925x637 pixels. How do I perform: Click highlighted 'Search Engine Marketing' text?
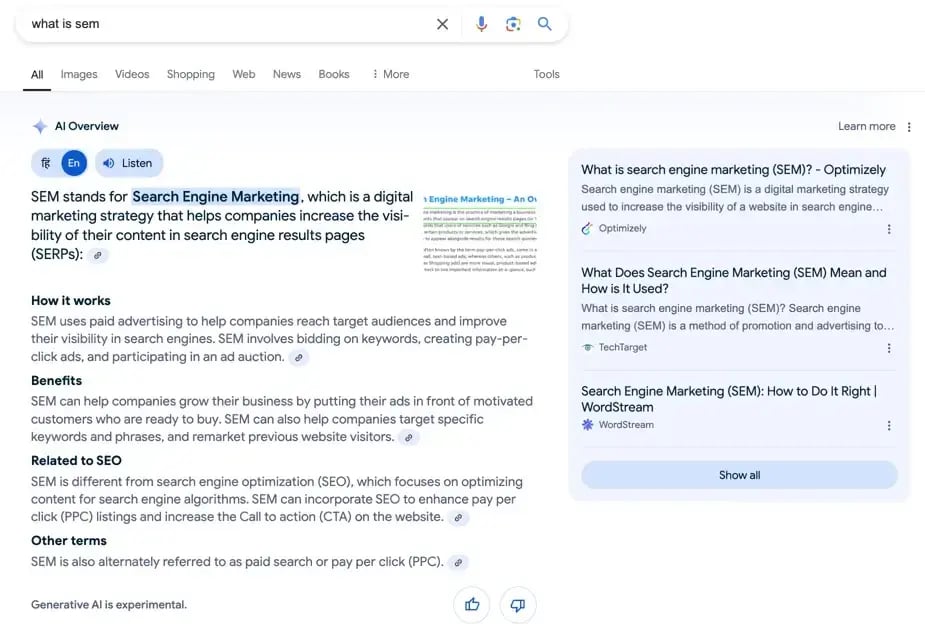click(x=215, y=197)
